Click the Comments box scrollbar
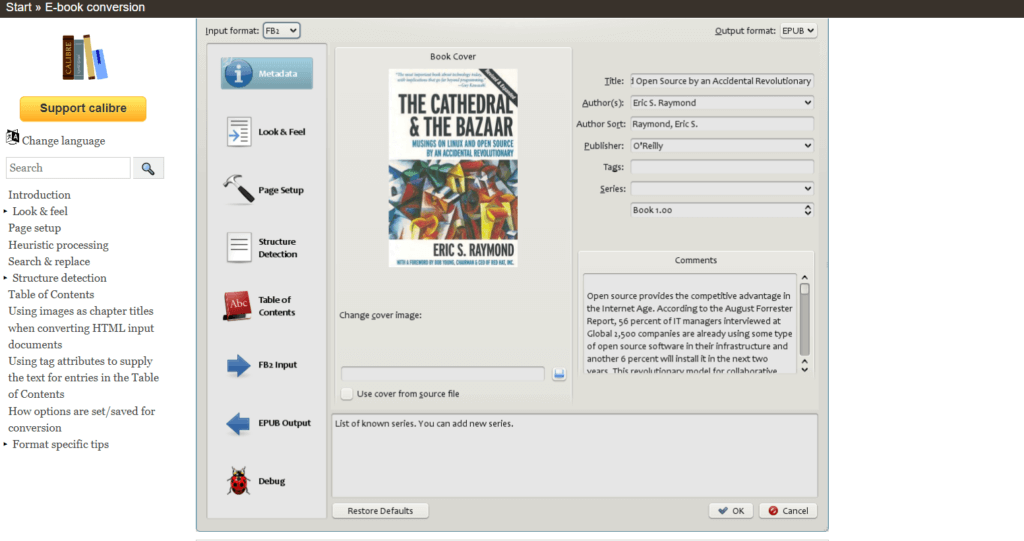The image size is (1024, 541). [804, 318]
